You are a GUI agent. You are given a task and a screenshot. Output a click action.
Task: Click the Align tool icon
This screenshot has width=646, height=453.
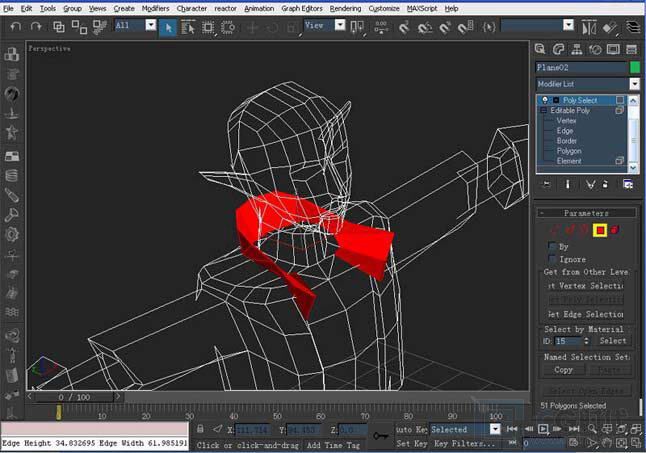click(x=610, y=28)
